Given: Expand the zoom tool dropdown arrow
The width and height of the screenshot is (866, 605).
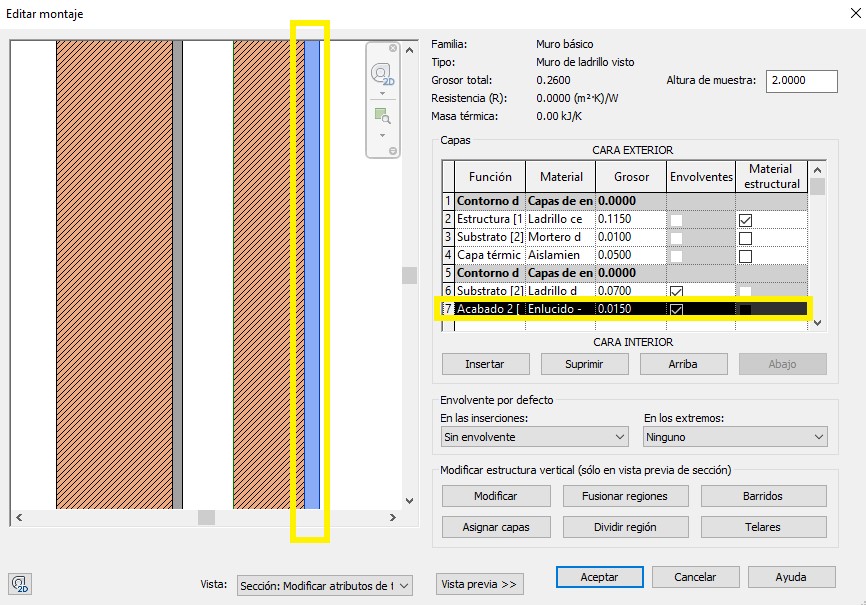Looking at the screenshot, I should click(381, 135).
